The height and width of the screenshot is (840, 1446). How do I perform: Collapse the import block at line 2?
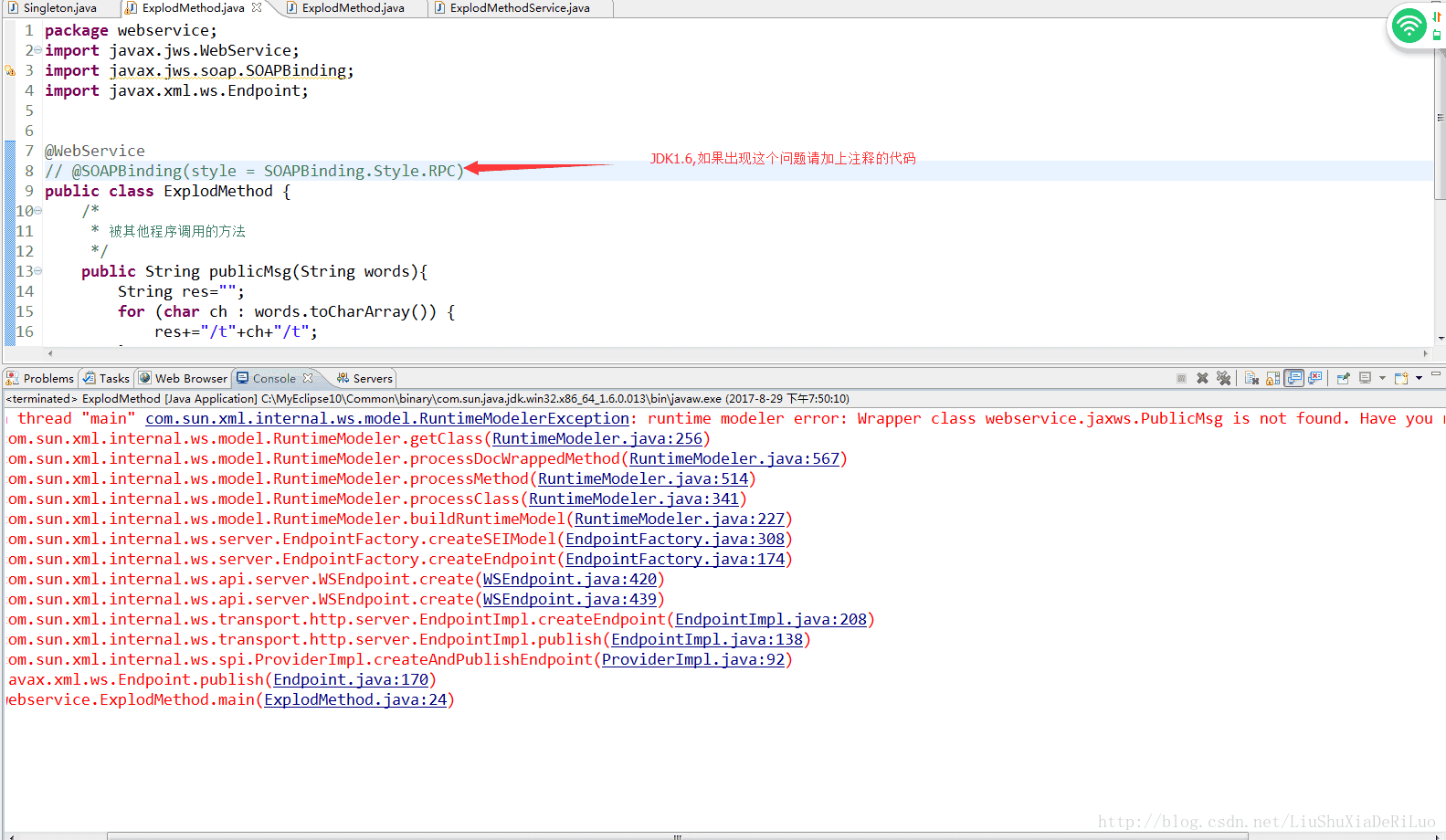tap(37, 50)
